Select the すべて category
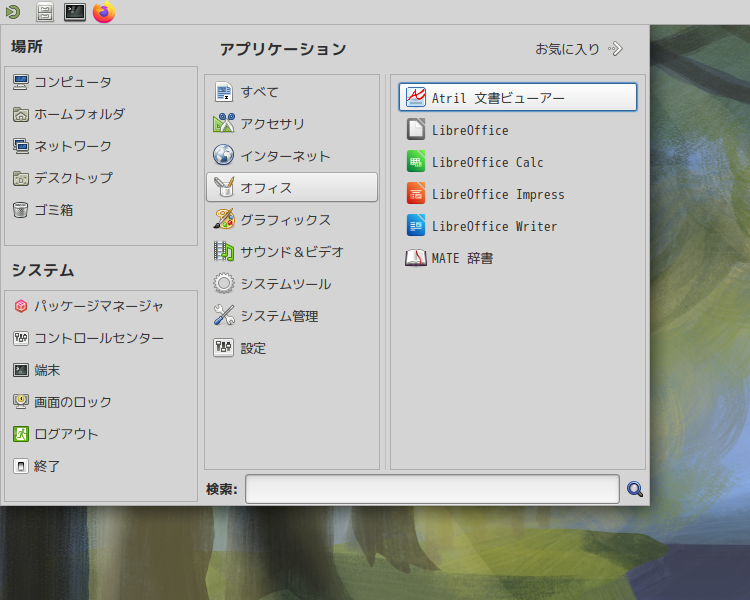This screenshot has width=750, height=600. click(292, 92)
